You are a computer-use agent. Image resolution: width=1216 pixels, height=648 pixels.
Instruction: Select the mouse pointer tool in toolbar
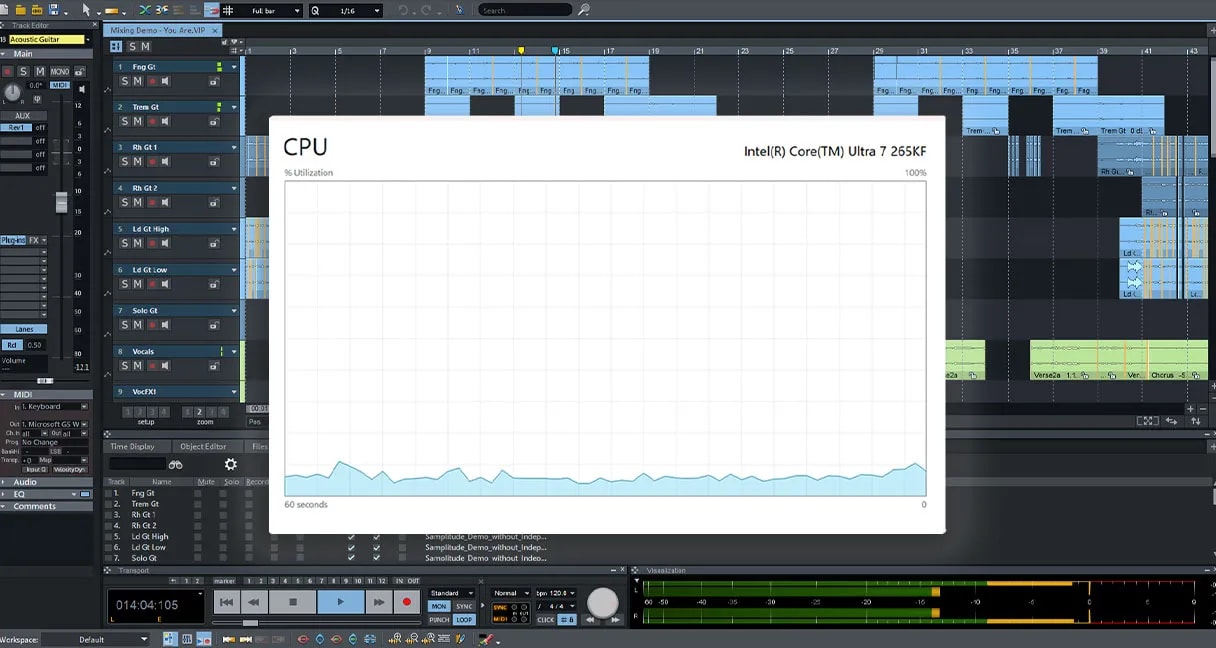pos(86,10)
